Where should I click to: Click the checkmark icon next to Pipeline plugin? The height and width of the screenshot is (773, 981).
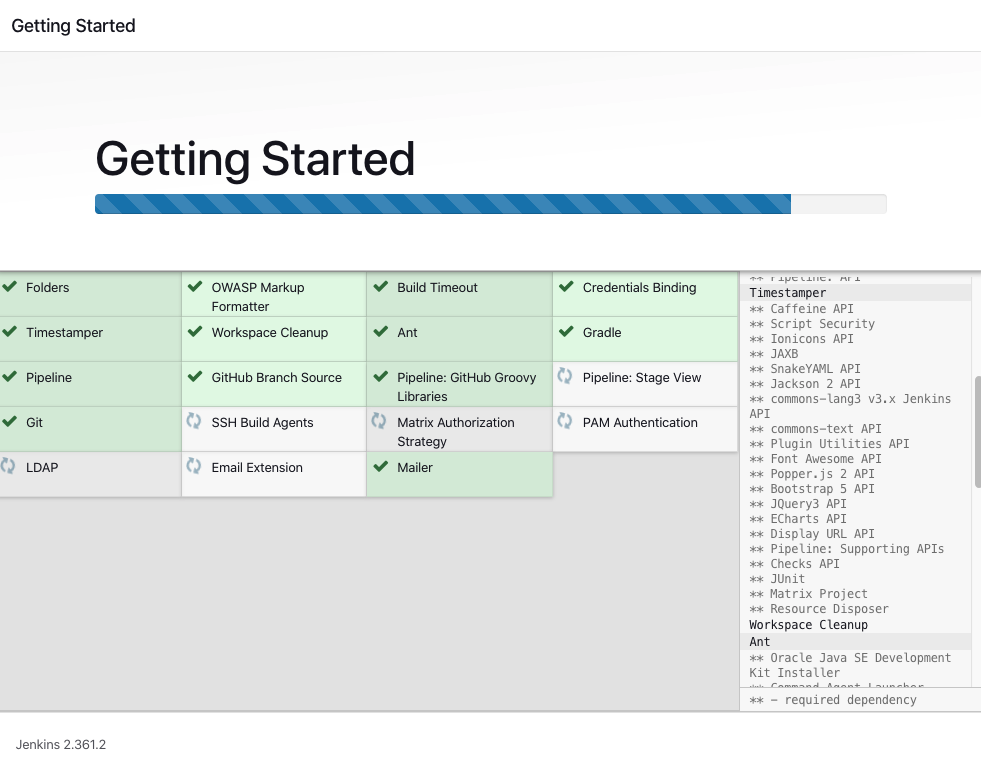point(9,376)
